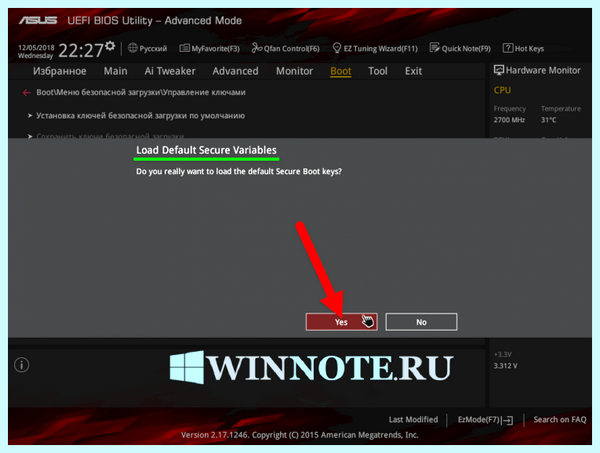Viewport: 600px width, 453px height.
Task: Click the Frequency label
Action: (510, 109)
